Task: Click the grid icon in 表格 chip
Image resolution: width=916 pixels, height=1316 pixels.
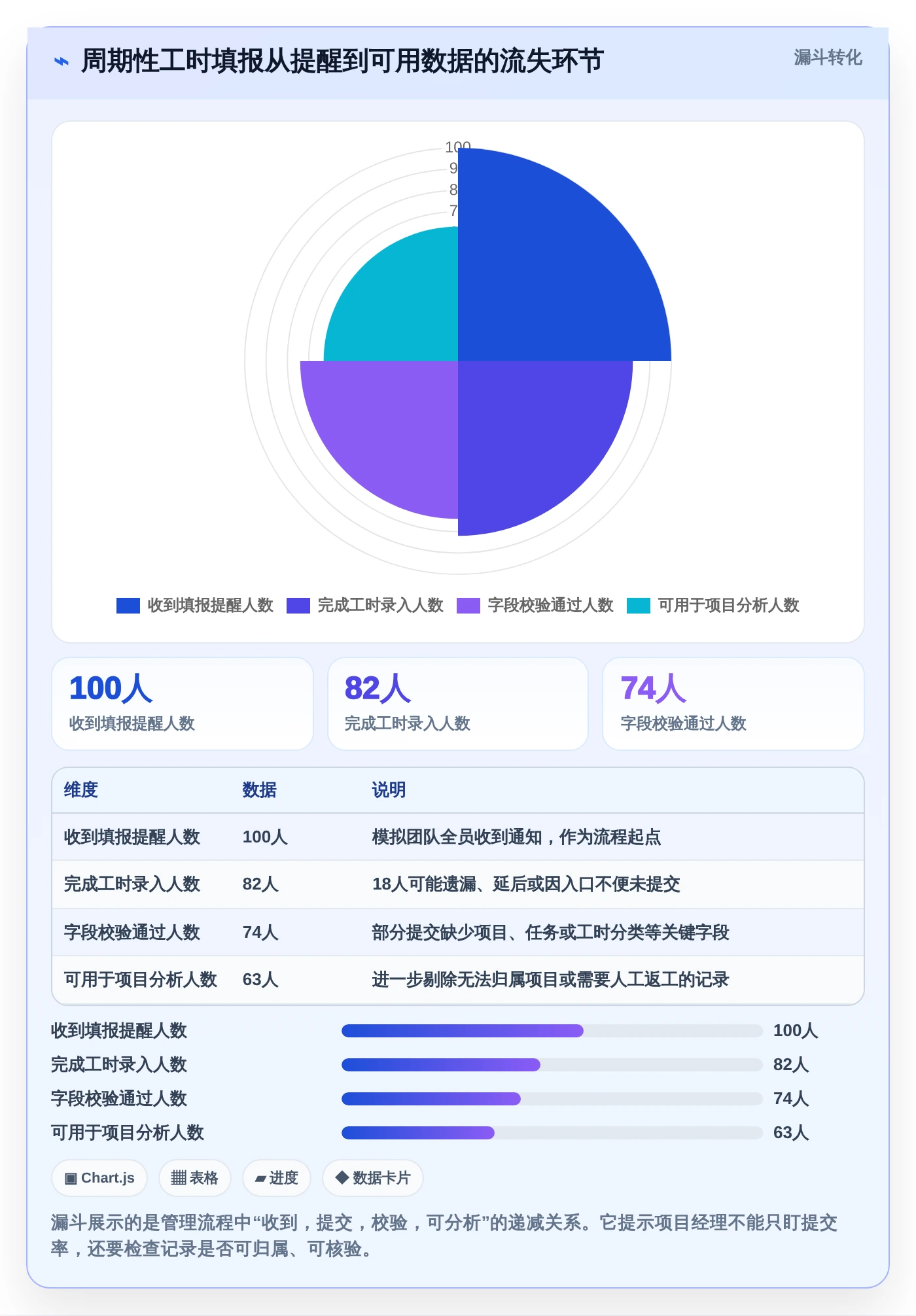Action: point(179,1178)
